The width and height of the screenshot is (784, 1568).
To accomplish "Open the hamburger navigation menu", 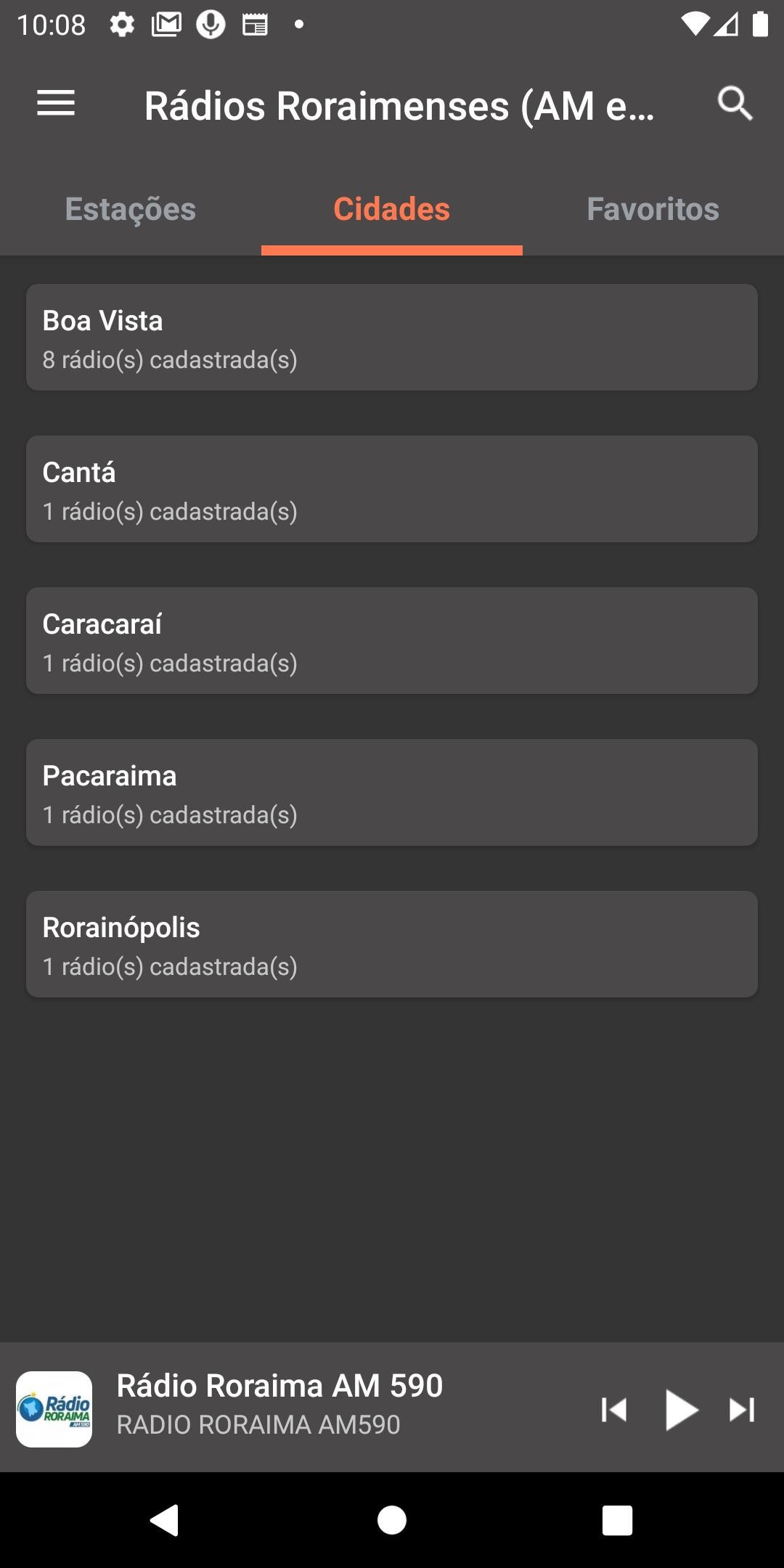I will [x=56, y=103].
